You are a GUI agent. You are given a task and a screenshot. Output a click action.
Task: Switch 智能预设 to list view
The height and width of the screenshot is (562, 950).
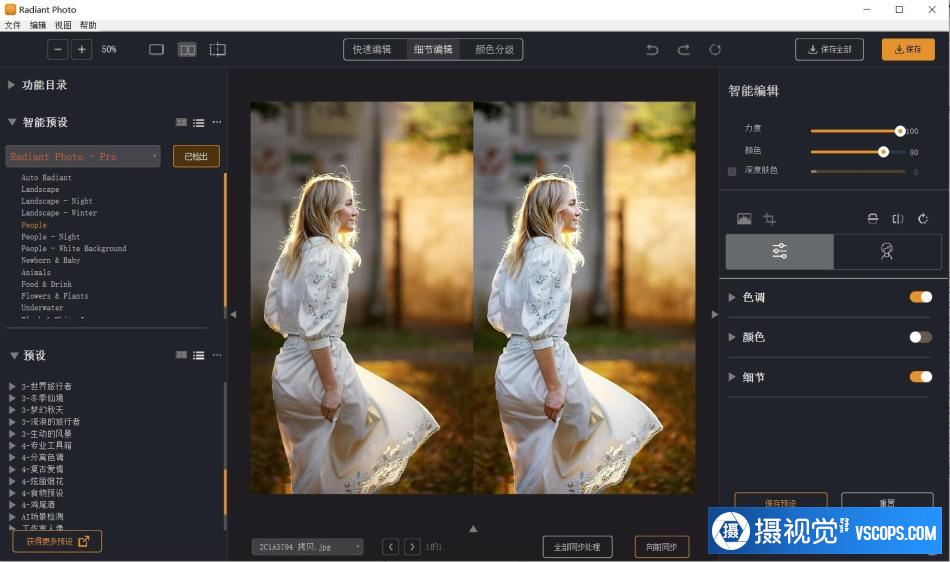199,122
